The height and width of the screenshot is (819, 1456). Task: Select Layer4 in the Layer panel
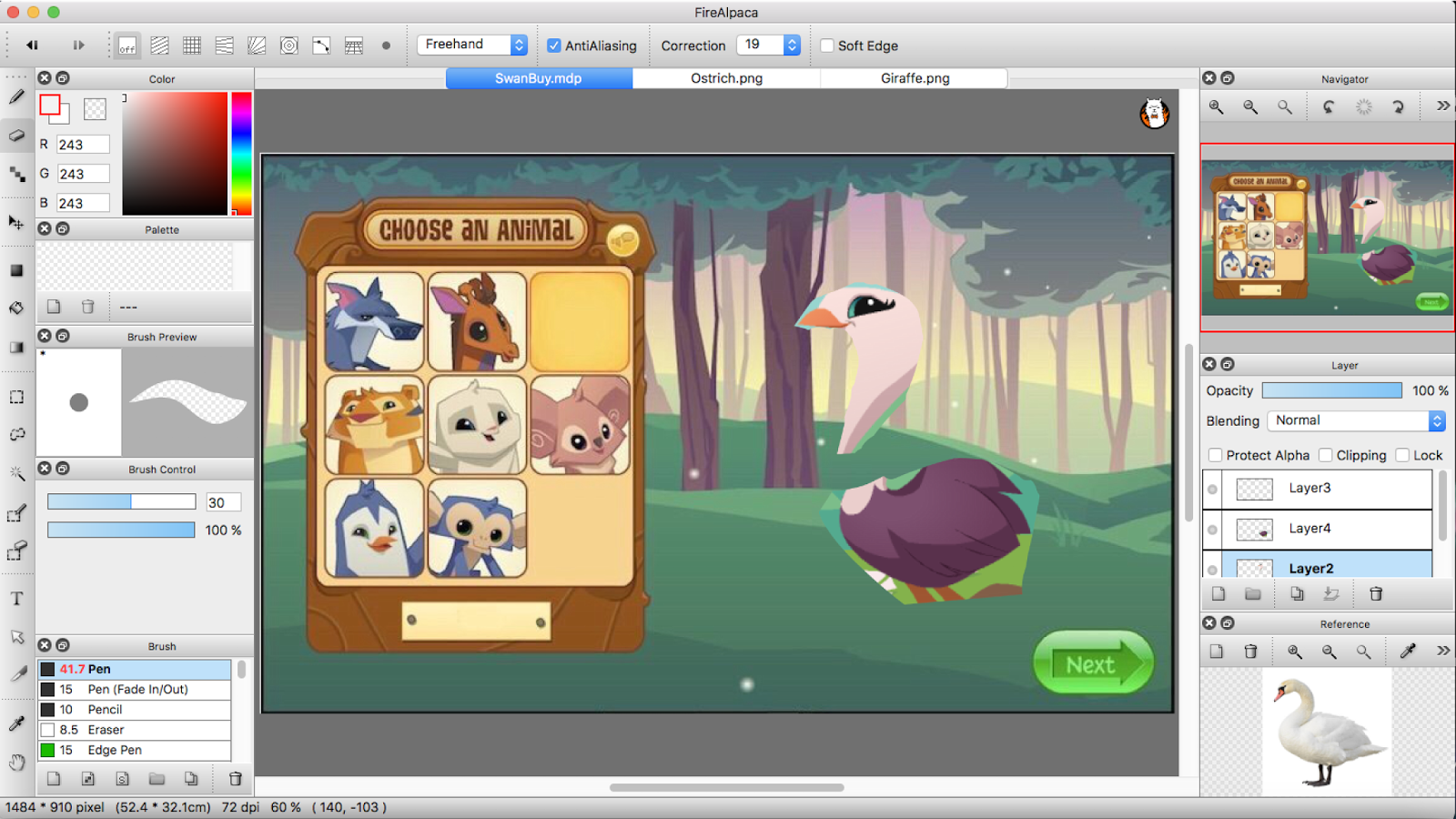1318,529
